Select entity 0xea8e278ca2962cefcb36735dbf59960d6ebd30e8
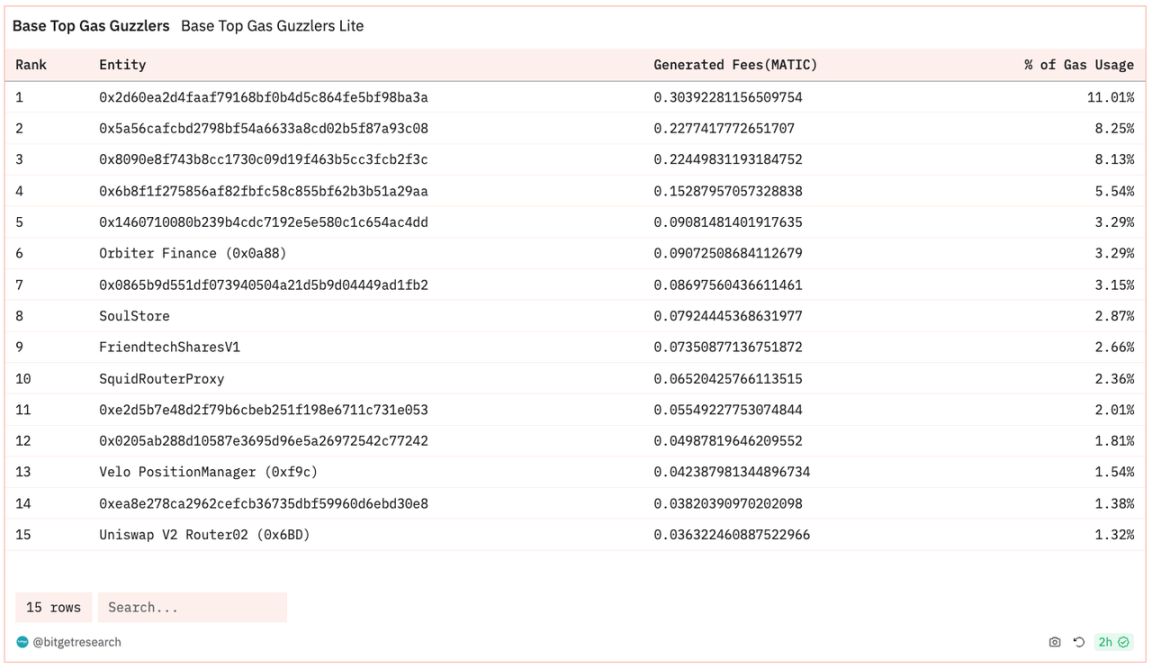Screen dimensions: 1152x669 (x=264, y=504)
